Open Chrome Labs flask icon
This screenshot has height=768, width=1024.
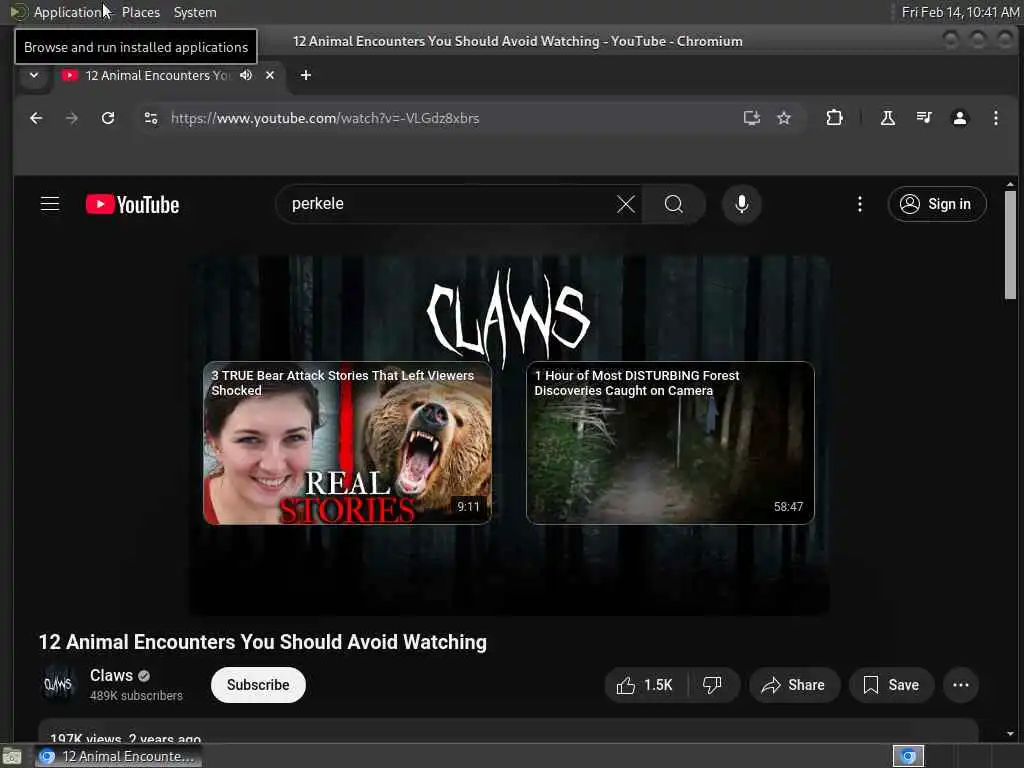(x=888, y=118)
